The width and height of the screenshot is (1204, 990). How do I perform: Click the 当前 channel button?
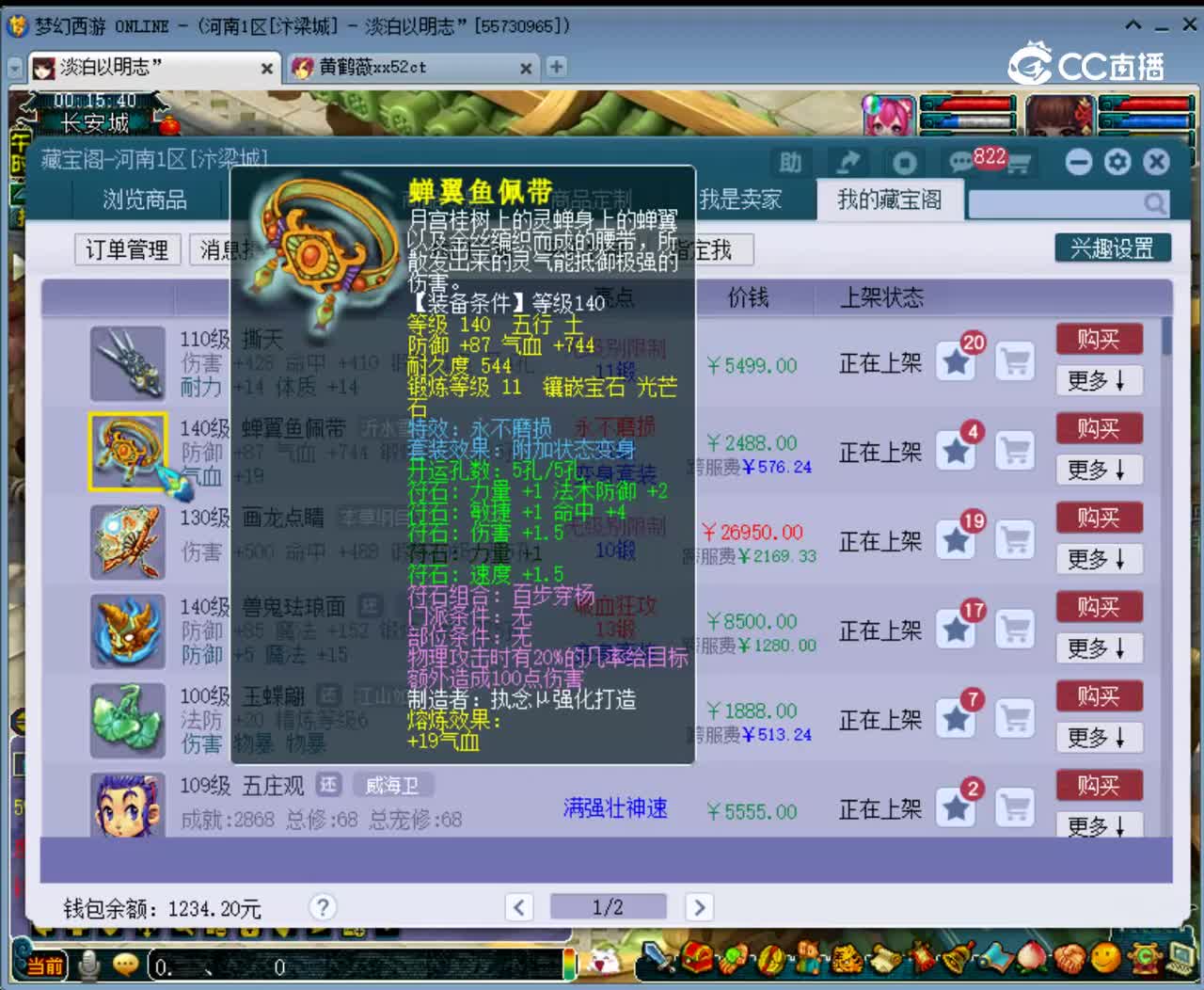click(x=44, y=966)
